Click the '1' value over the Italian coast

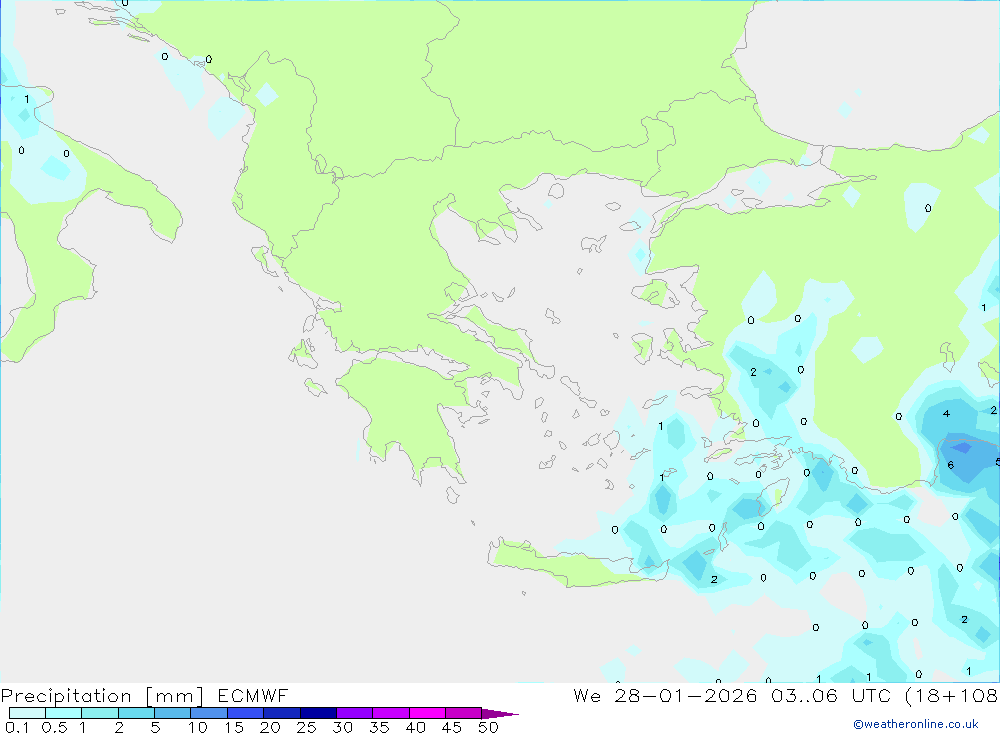[27, 99]
